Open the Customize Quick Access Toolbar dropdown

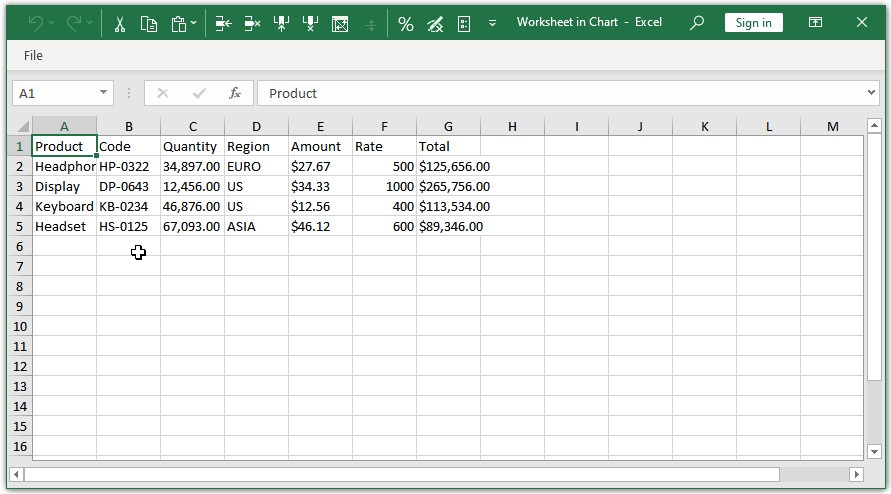[493, 23]
